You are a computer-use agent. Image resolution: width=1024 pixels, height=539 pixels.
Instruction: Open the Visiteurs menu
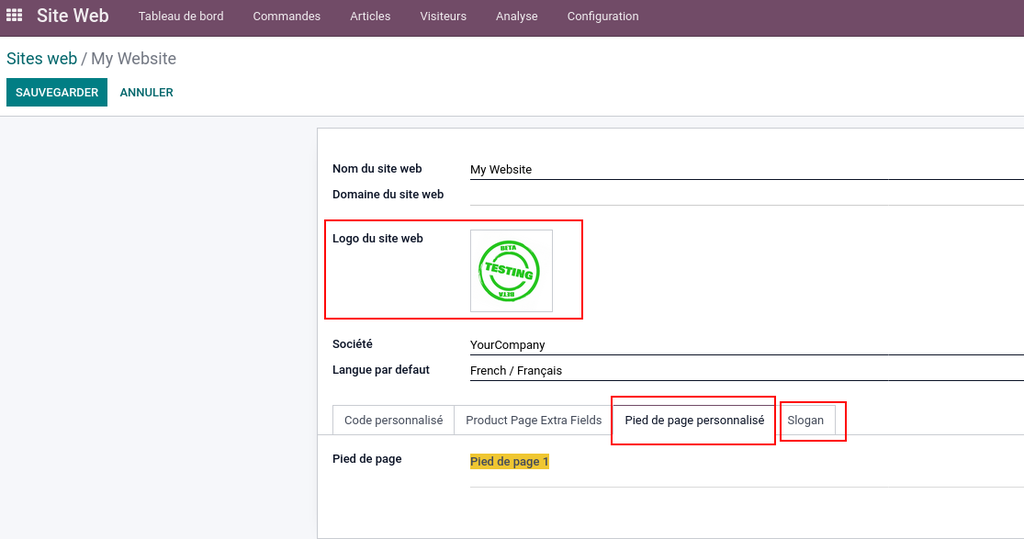tap(443, 16)
